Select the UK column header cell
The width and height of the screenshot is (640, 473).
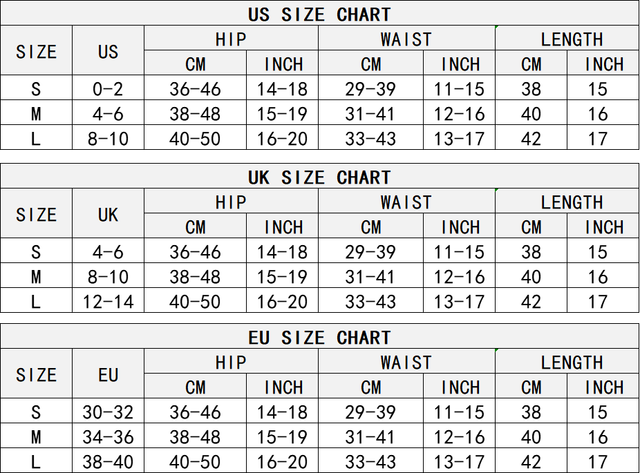tap(108, 214)
